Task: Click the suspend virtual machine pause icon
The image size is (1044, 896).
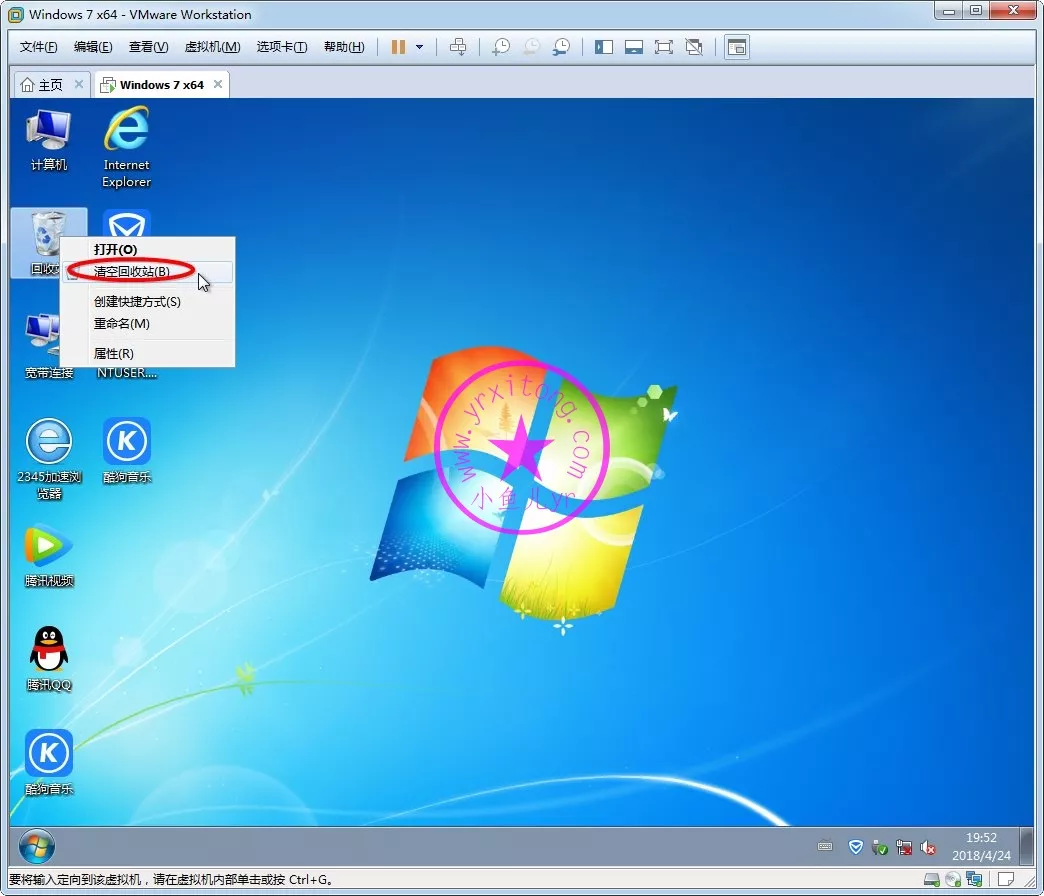Action: pyautogui.click(x=398, y=47)
